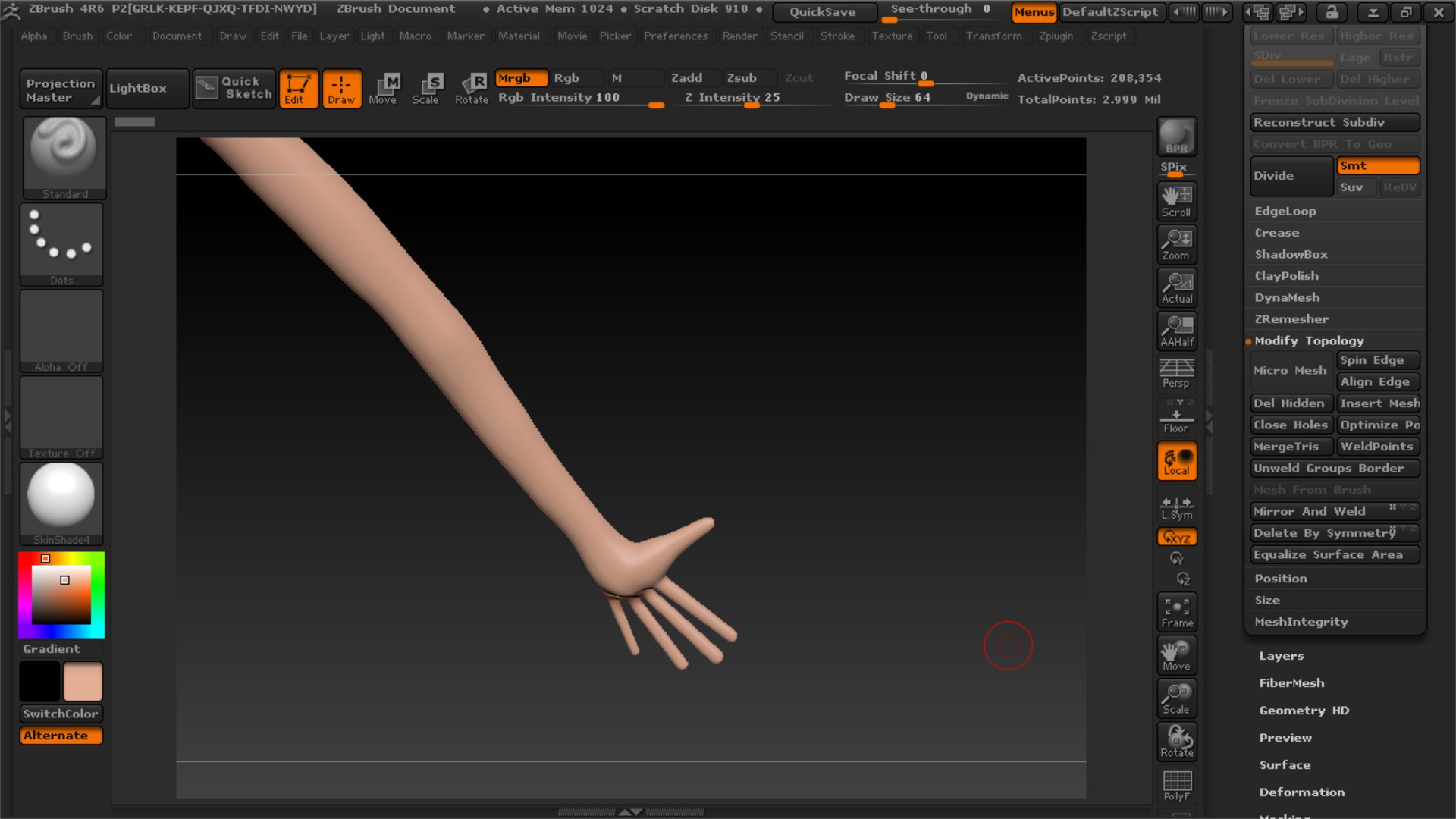Image resolution: width=1456 pixels, height=819 pixels.
Task: Open the Brush menu
Action: [x=77, y=36]
